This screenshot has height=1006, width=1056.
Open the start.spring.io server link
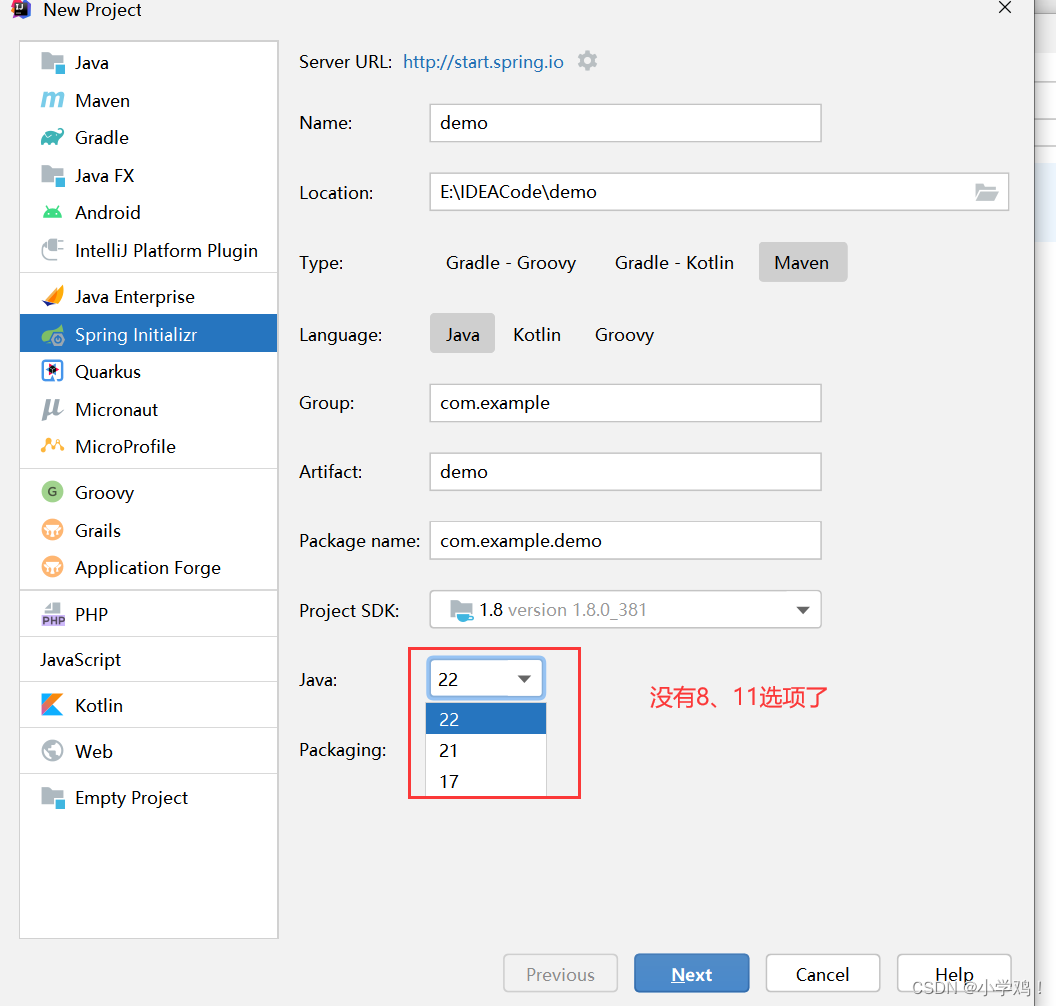tap(483, 62)
